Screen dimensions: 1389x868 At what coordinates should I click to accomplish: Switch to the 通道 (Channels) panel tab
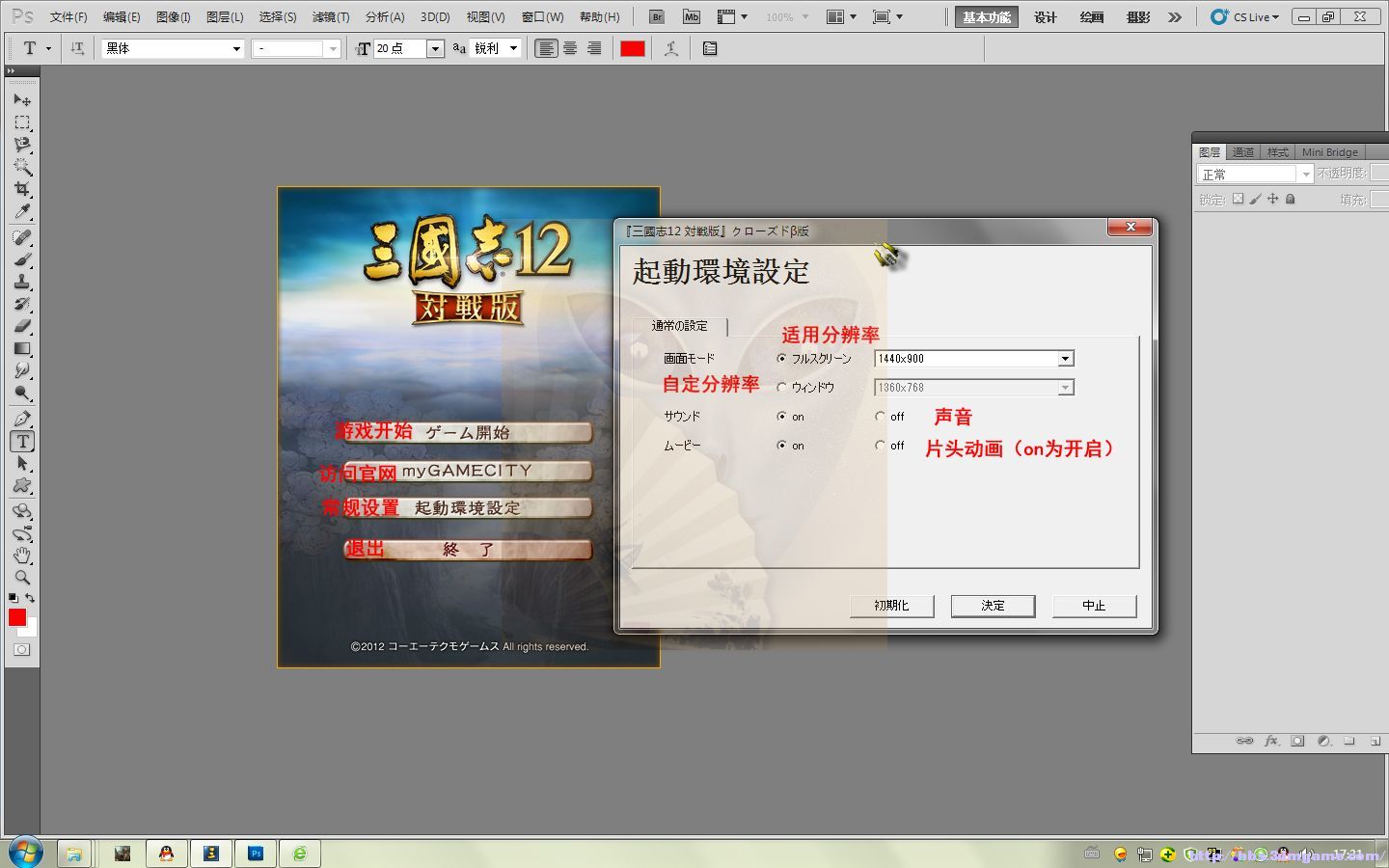tap(1243, 151)
